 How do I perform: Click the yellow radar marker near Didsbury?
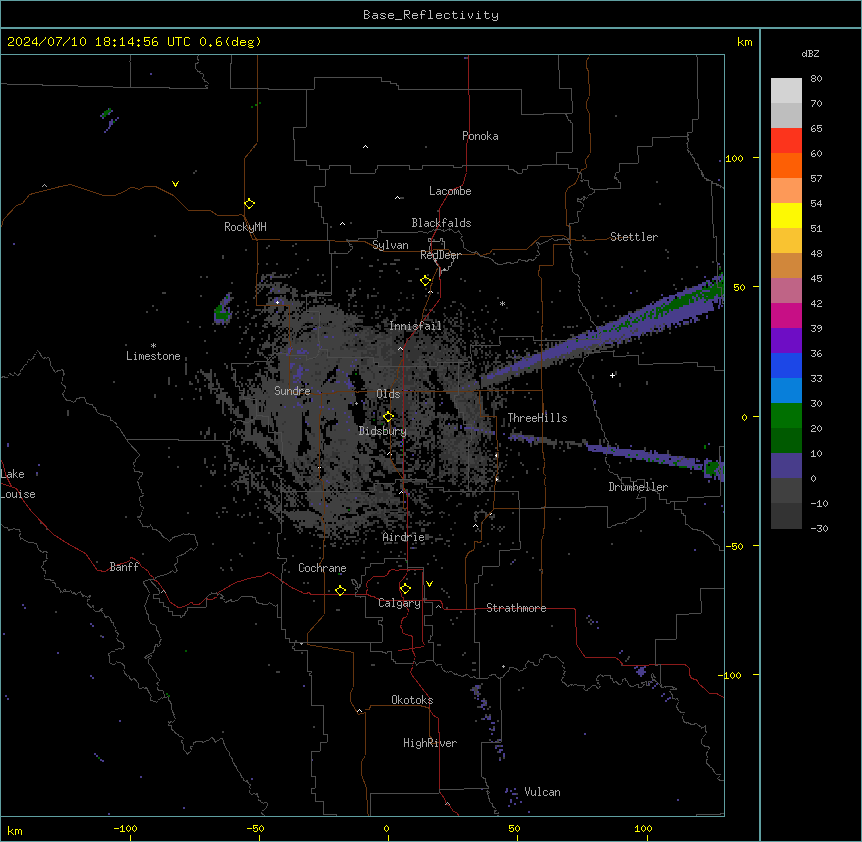click(x=388, y=416)
